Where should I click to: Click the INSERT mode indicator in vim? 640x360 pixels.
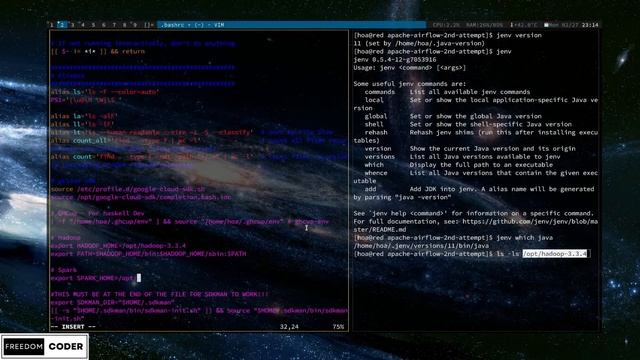pyautogui.click(x=73, y=327)
